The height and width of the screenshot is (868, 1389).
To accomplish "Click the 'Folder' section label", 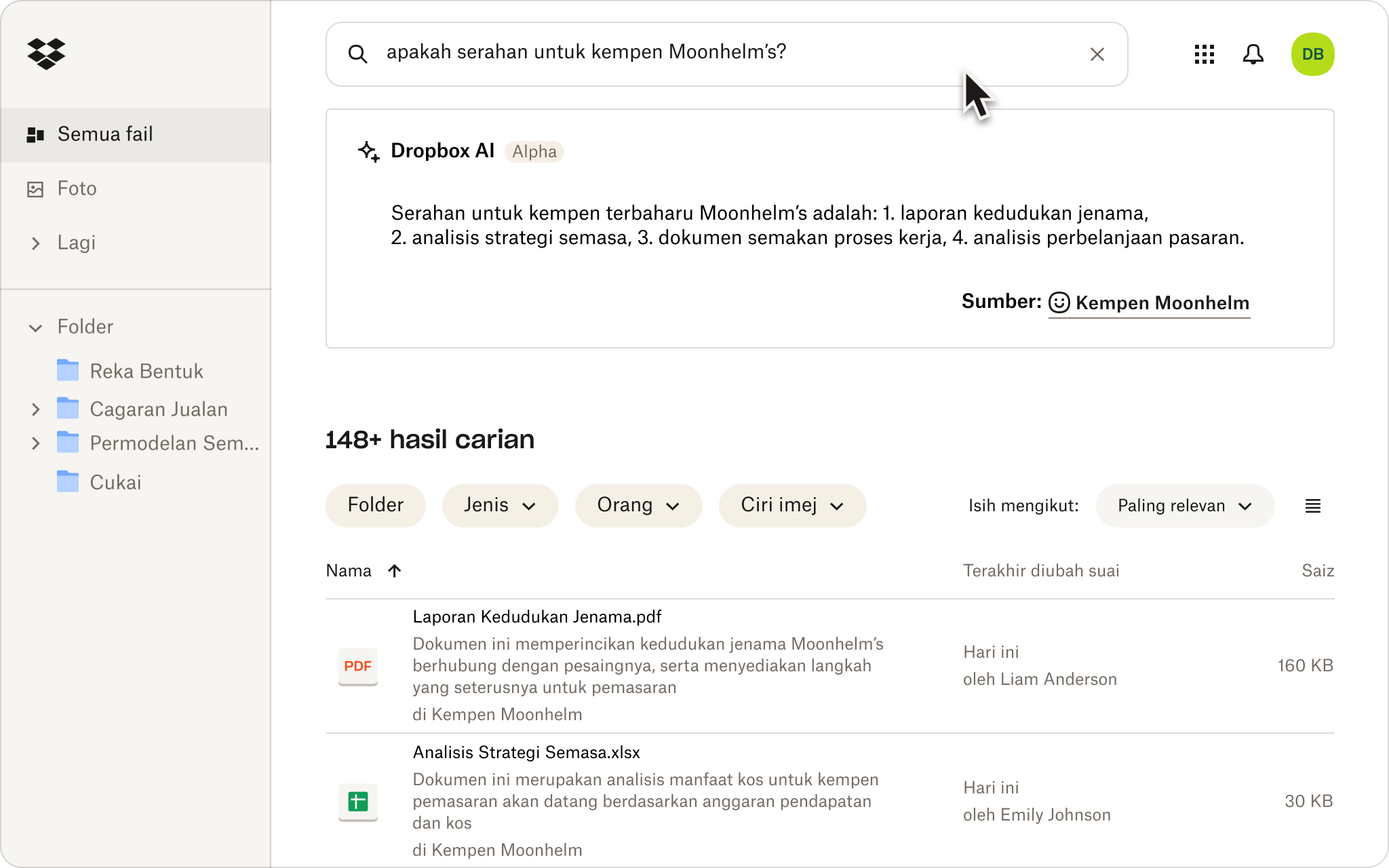I will [85, 327].
